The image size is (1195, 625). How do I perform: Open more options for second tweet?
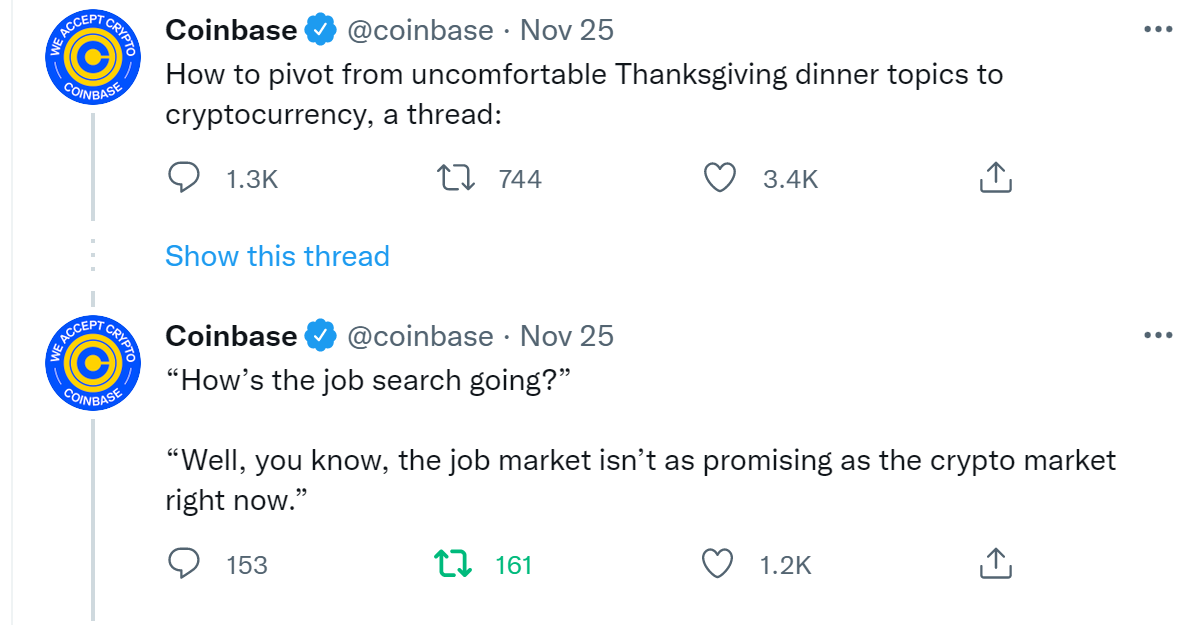click(1158, 335)
